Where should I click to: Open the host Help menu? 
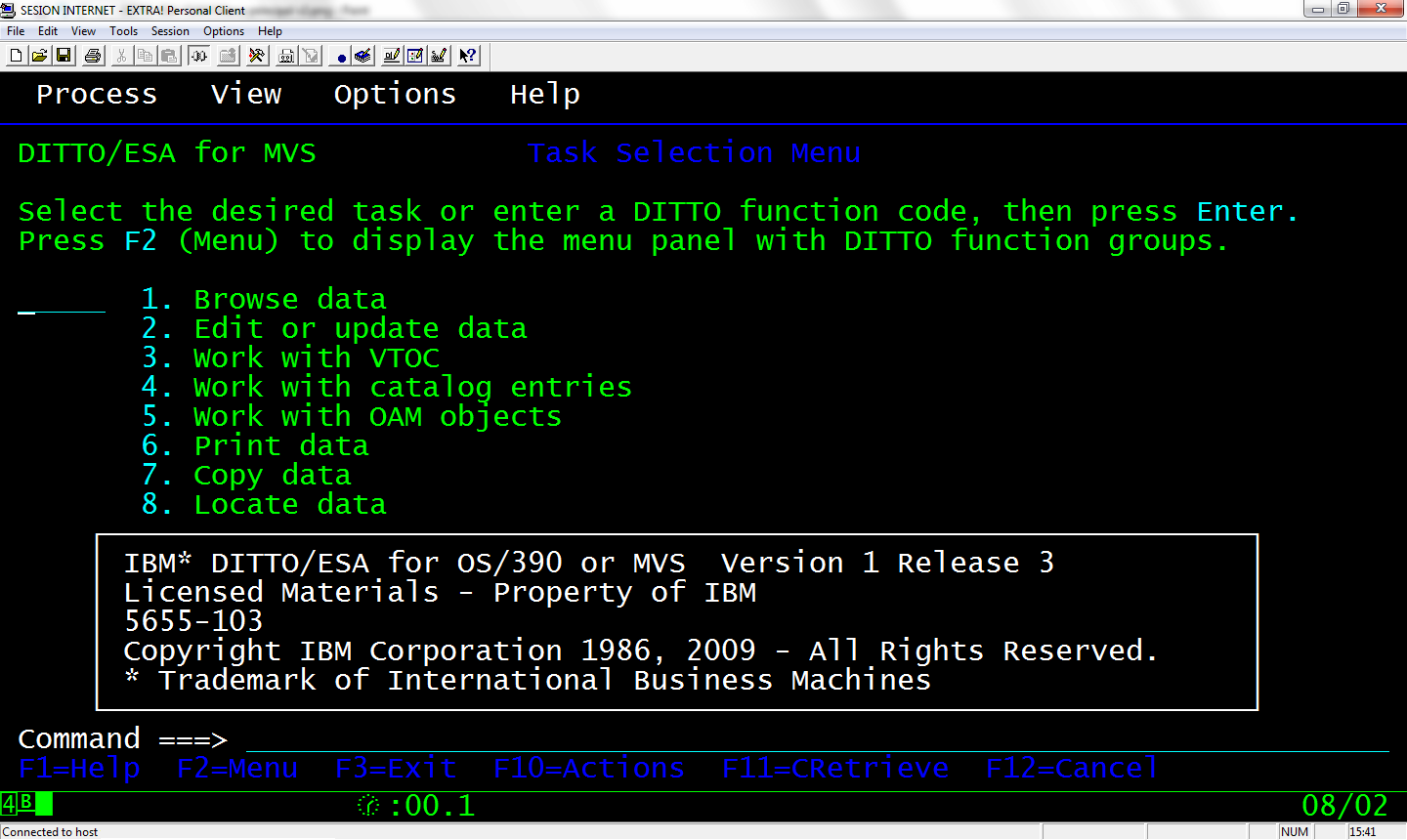(x=544, y=94)
